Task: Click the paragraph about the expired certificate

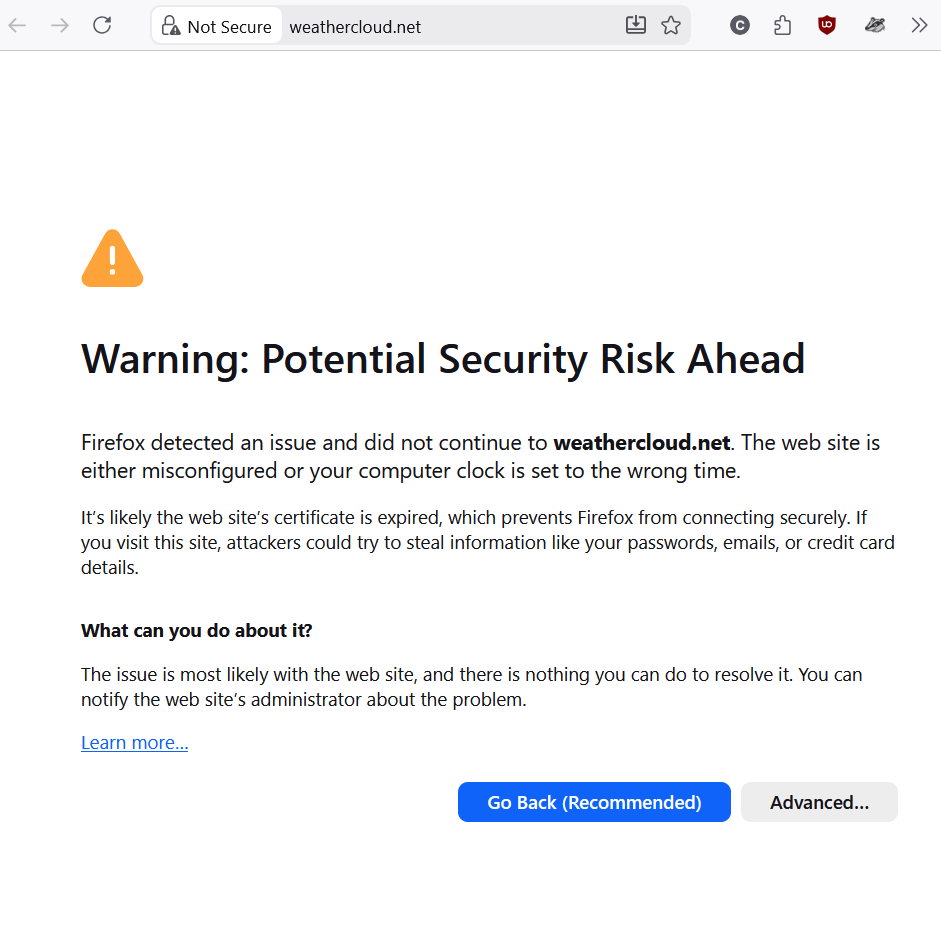Action: 487,542
